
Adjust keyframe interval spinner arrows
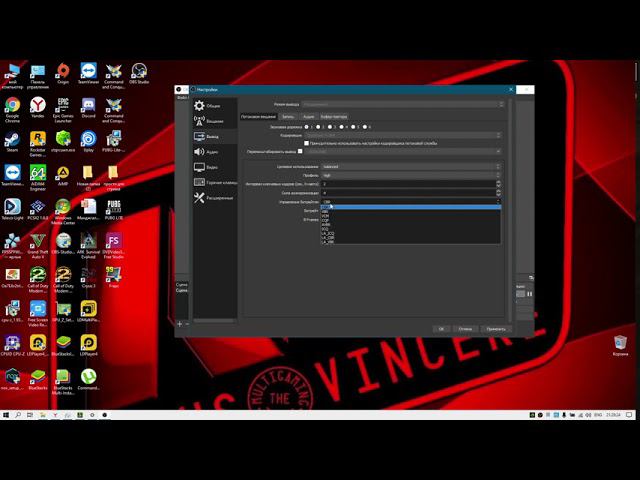coord(498,184)
